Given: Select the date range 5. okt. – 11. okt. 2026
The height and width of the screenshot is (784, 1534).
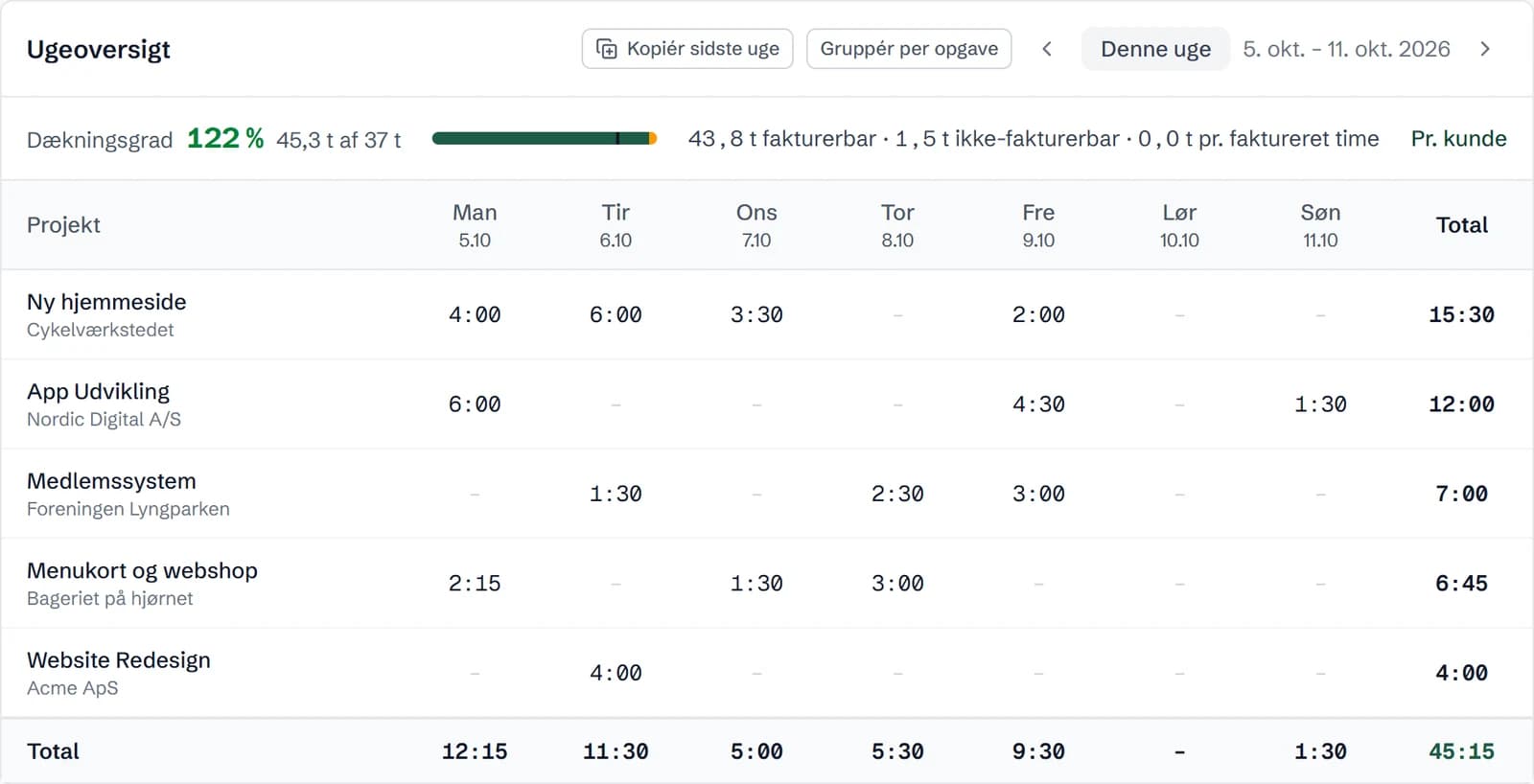Looking at the screenshot, I should coord(1346,49).
